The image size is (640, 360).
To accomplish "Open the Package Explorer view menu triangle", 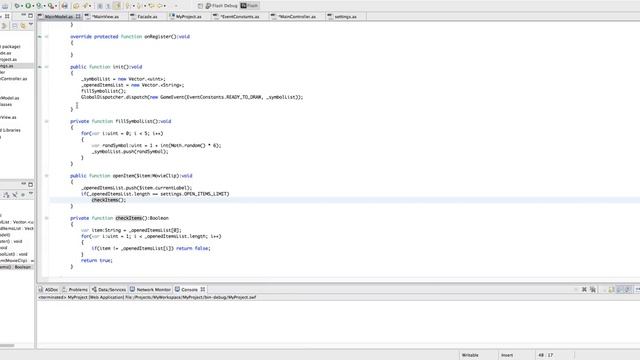I will click(31, 25).
